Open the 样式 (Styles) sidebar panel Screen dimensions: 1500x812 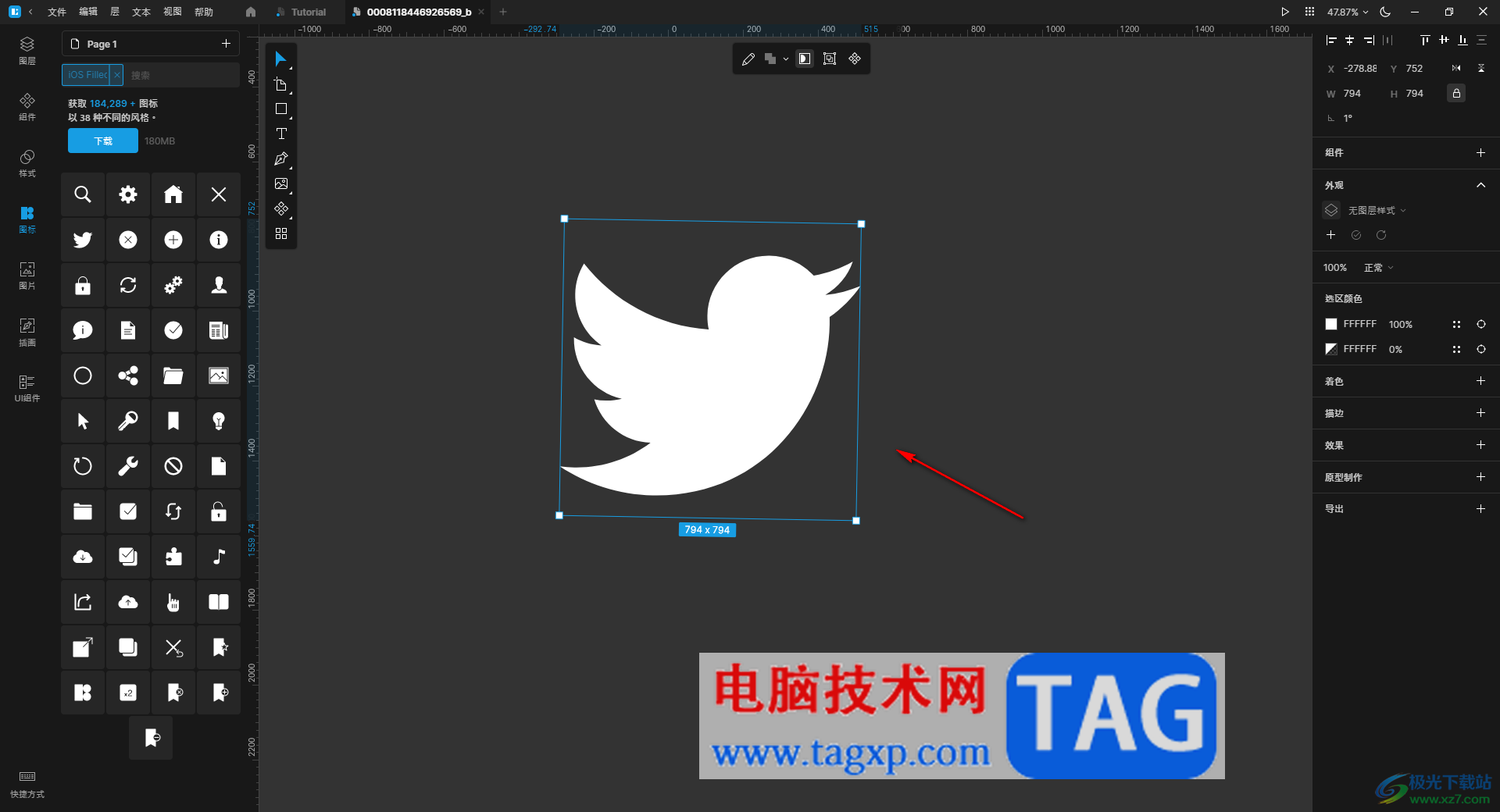coord(27,163)
